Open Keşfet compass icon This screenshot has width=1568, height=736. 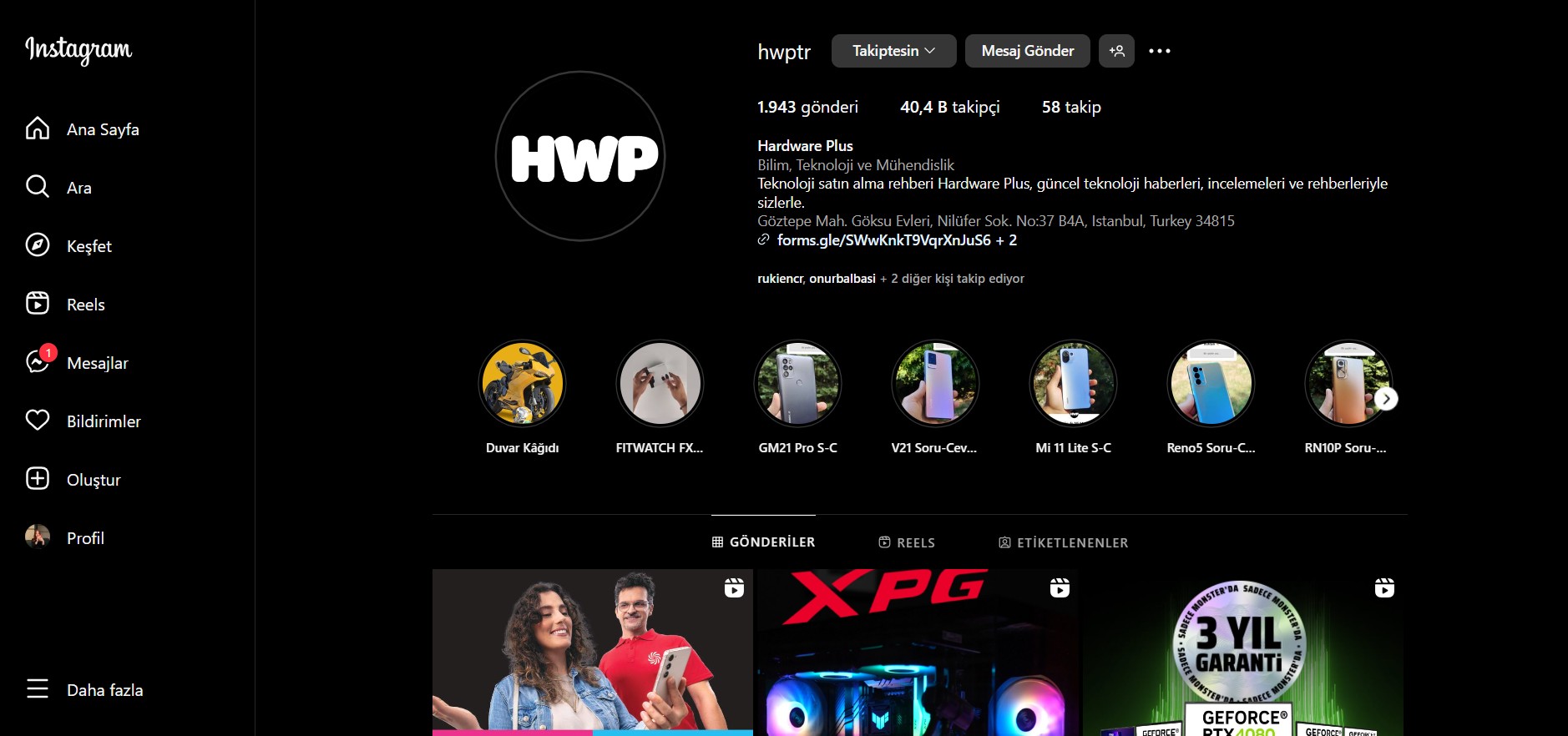[x=38, y=244]
